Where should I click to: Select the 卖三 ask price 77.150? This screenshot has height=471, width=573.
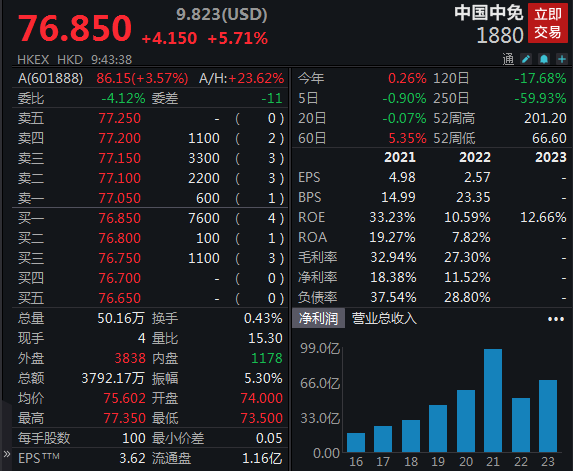coord(119,158)
